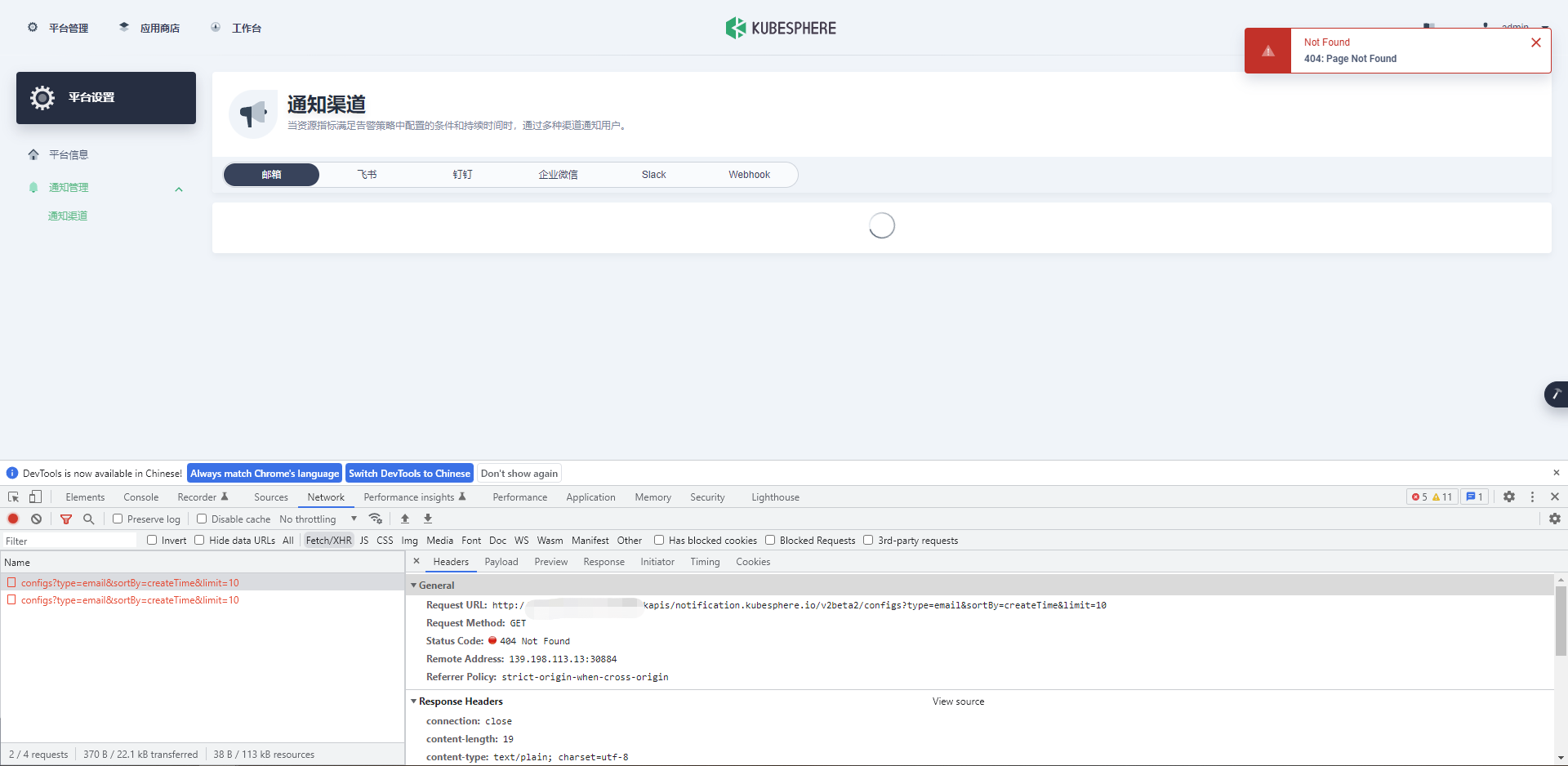Open View source for response headers
Screen dimensions: 1568x766
tap(958, 701)
